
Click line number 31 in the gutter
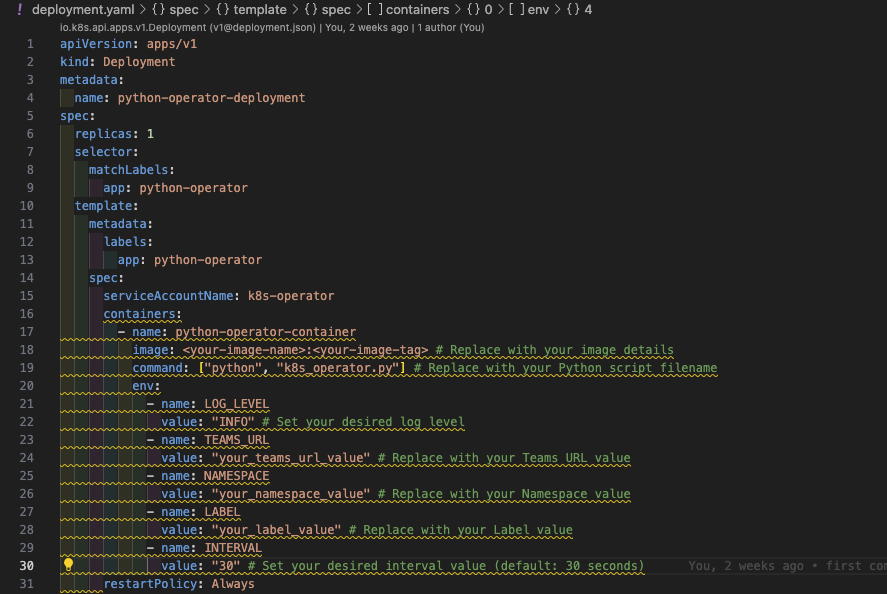point(27,583)
